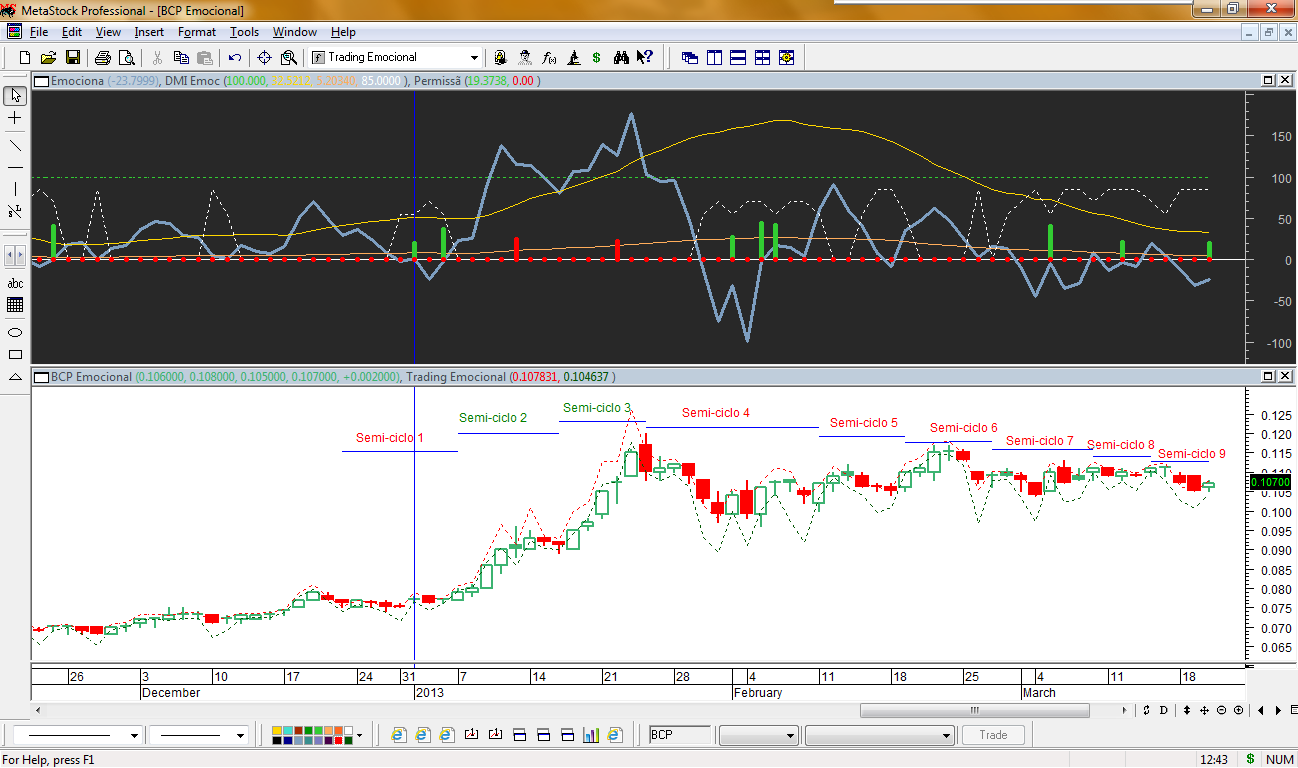The height and width of the screenshot is (768, 1298).
Task: Tile windows in columns icon
Action: (x=714, y=57)
